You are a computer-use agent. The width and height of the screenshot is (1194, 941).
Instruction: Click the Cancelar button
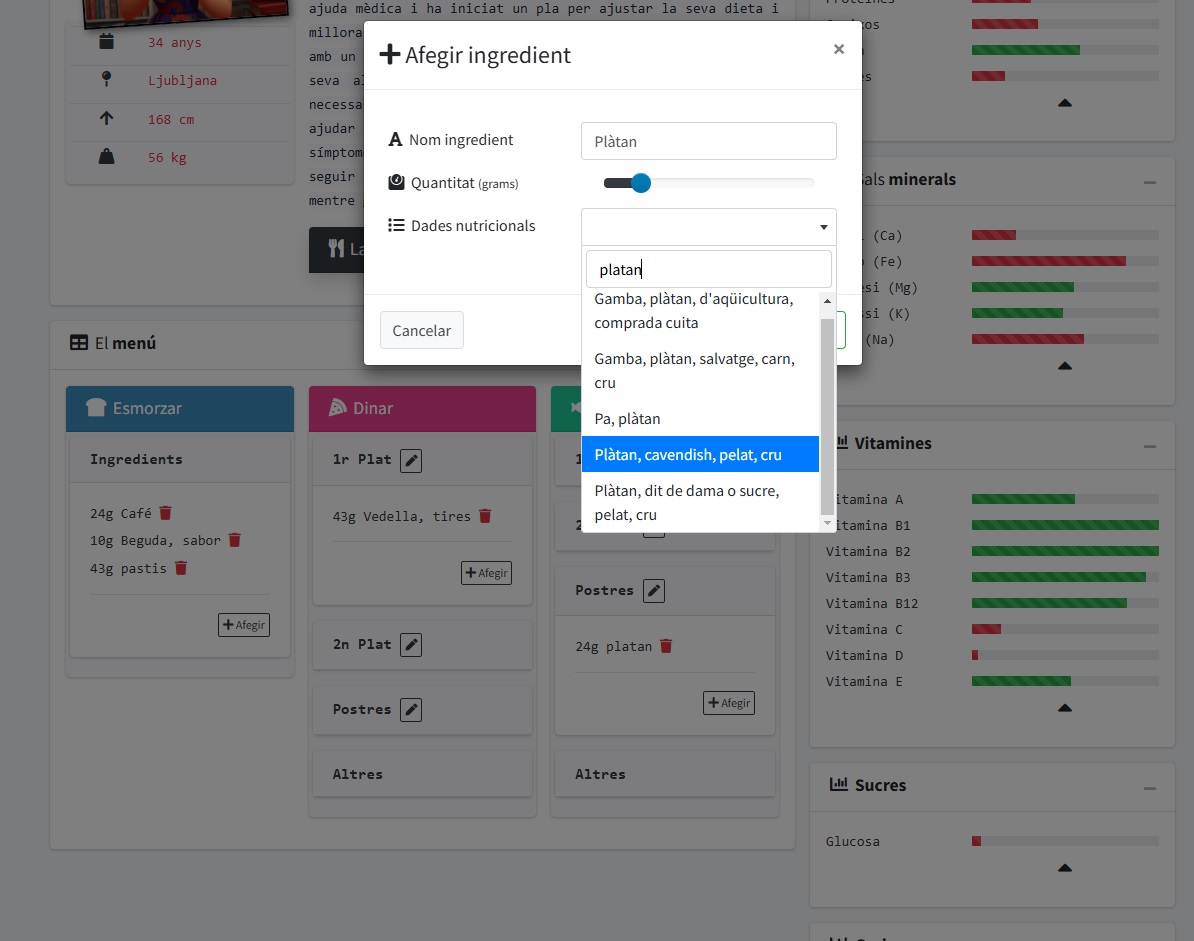421,330
